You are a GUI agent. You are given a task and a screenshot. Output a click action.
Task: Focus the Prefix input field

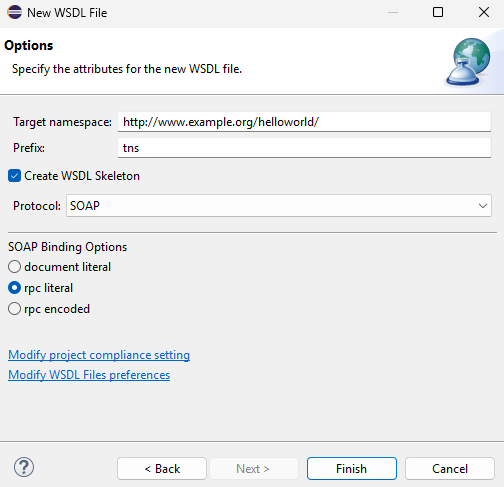click(304, 148)
